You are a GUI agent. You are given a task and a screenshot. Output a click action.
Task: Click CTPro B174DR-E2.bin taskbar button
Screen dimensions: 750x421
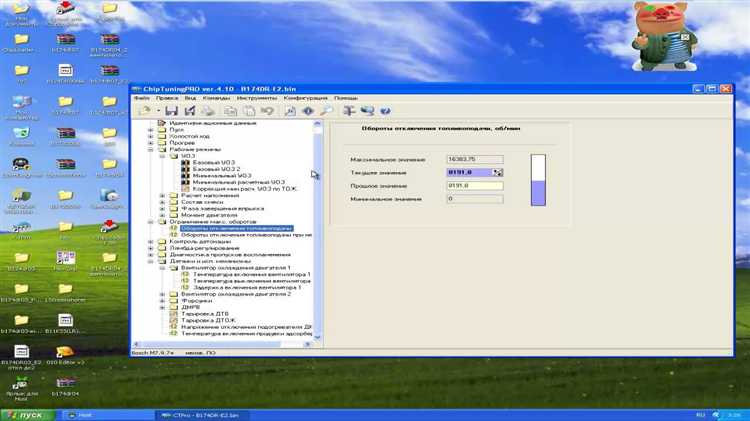(201, 415)
